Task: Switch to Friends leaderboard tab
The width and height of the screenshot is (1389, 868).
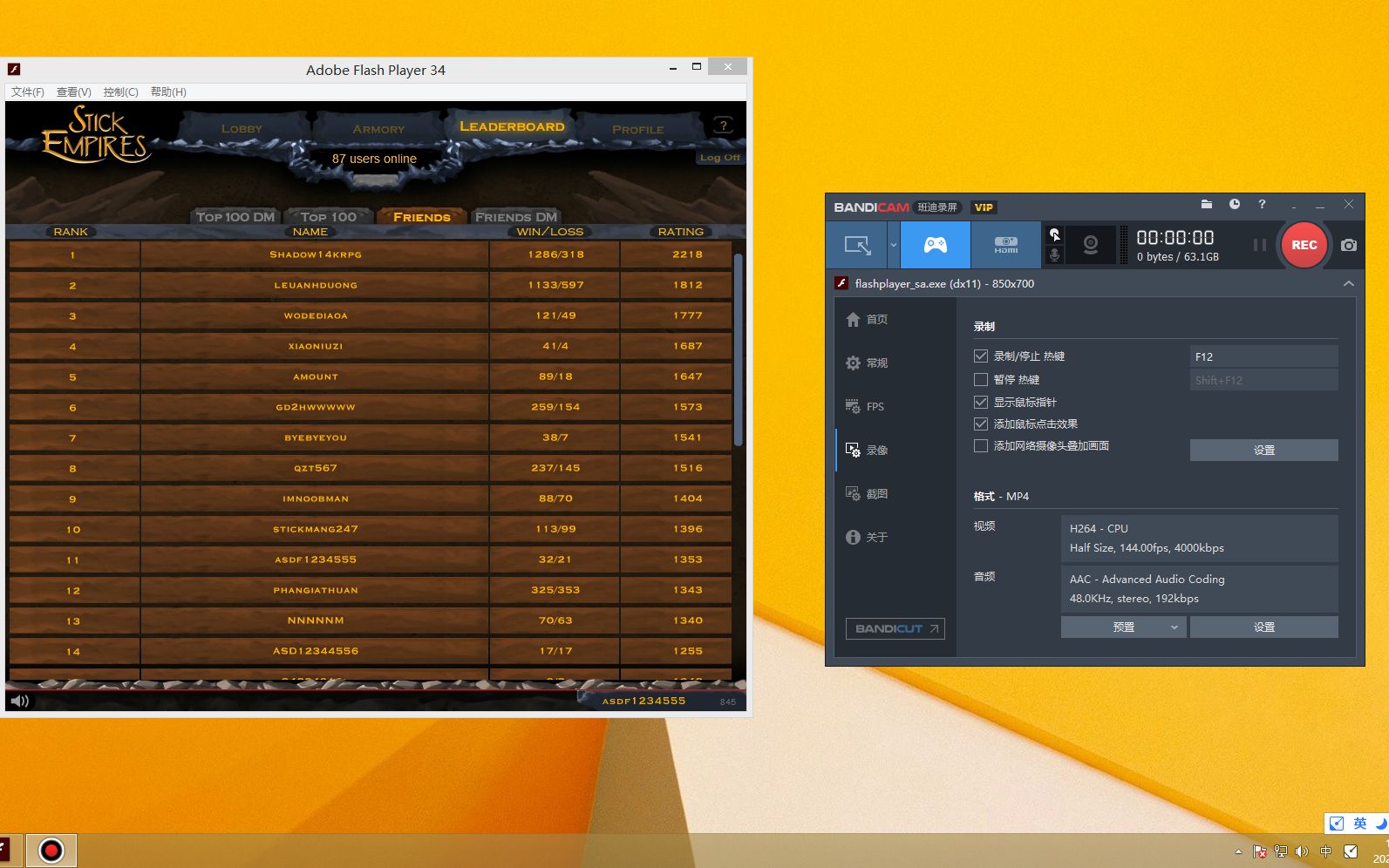Action: [421, 217]
